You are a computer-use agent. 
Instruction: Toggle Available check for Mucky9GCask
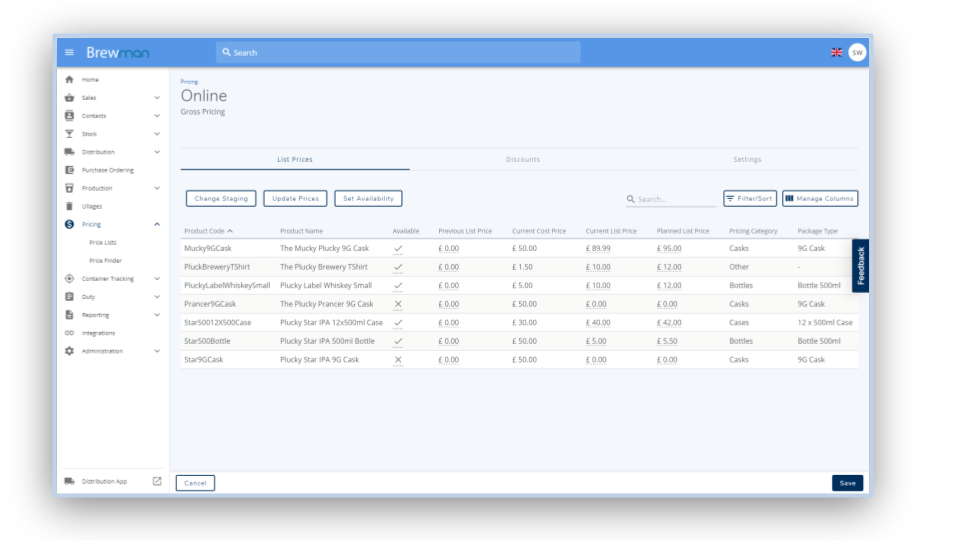[x=398, y=249]
